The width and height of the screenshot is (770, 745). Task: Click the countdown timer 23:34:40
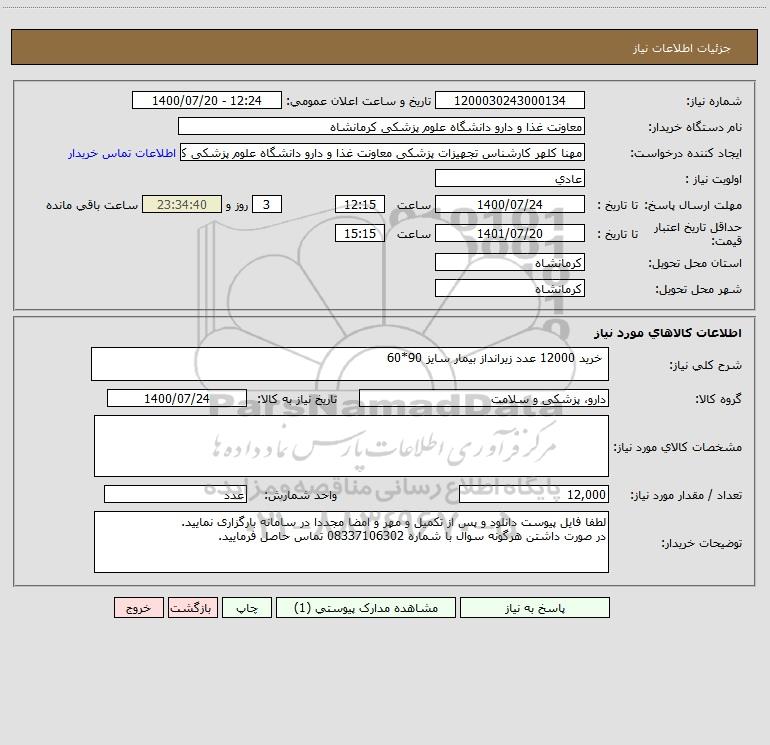(182, 204)
